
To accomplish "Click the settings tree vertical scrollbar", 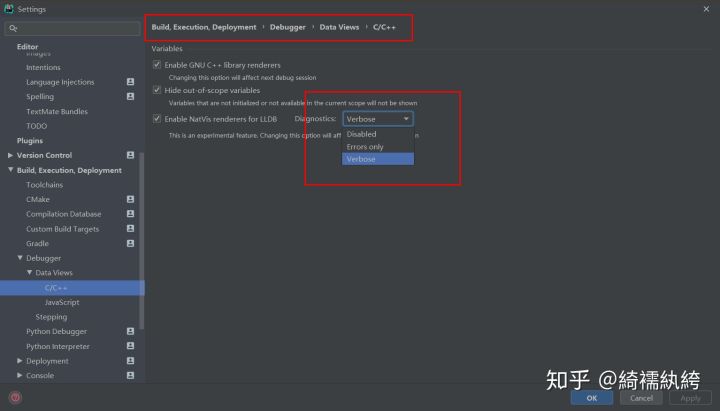I will [141, 241].
